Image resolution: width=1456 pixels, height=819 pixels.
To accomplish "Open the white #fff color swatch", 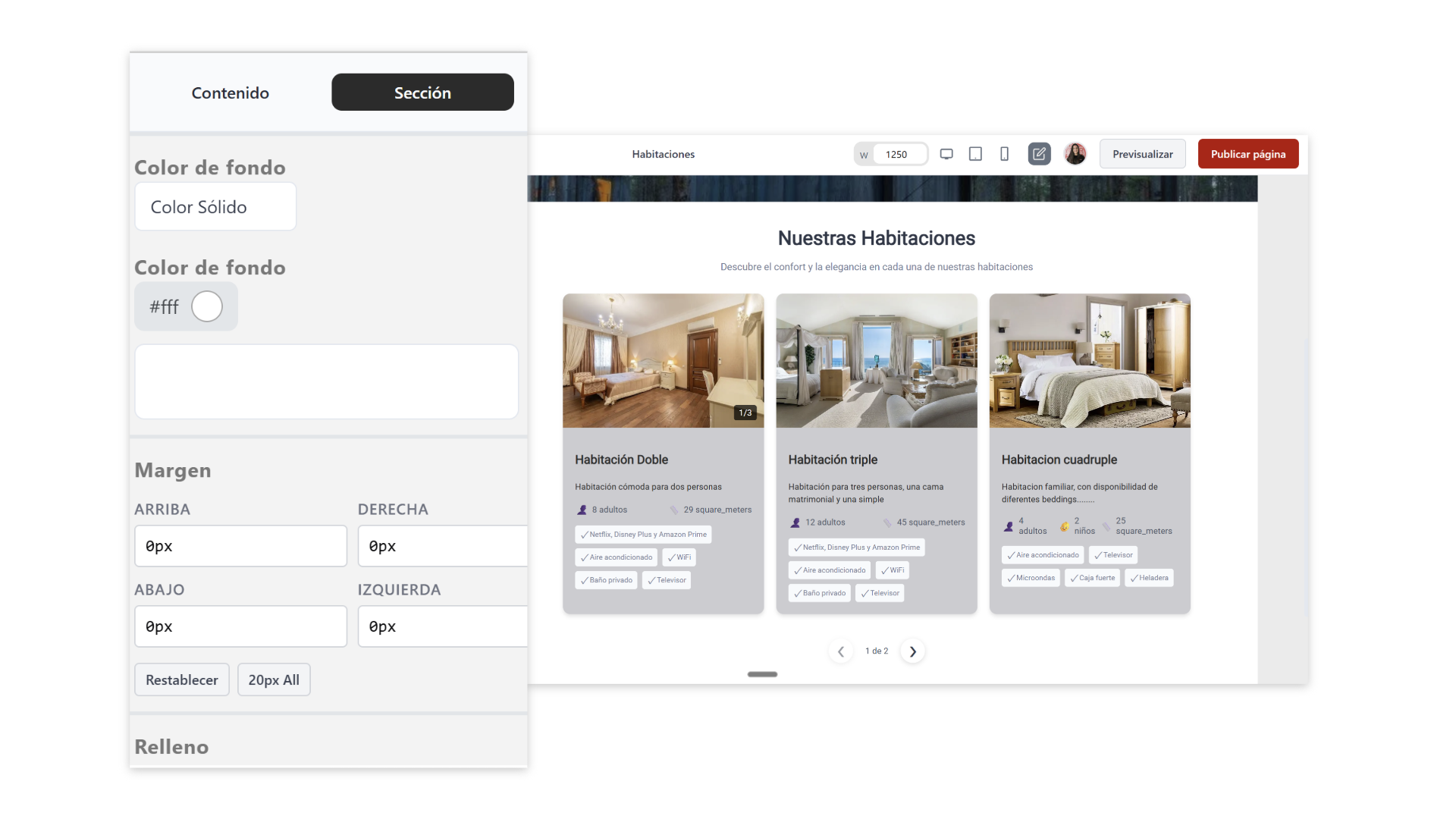I will pyautogui.click(x=206, y=306).
